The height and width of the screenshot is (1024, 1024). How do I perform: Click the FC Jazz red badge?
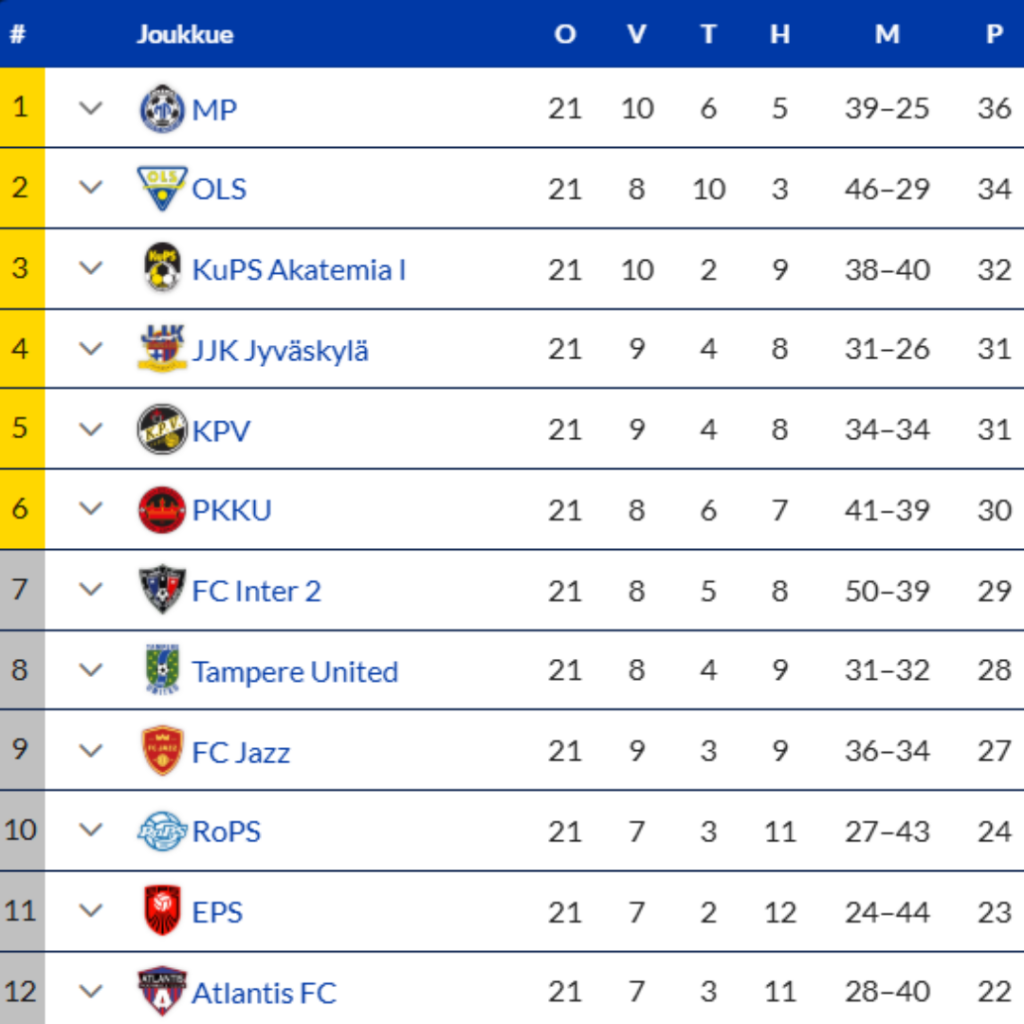point(161,751)
